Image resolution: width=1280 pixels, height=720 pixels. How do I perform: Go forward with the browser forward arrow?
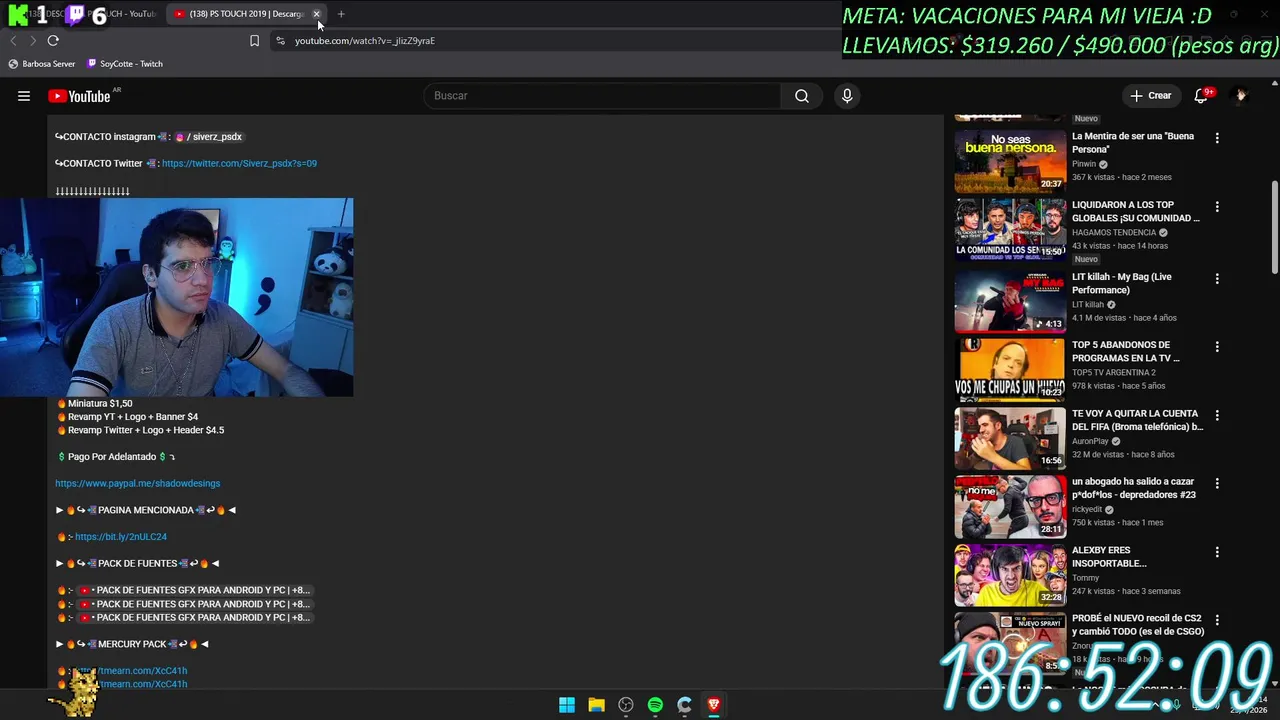[x=33, y=41]
